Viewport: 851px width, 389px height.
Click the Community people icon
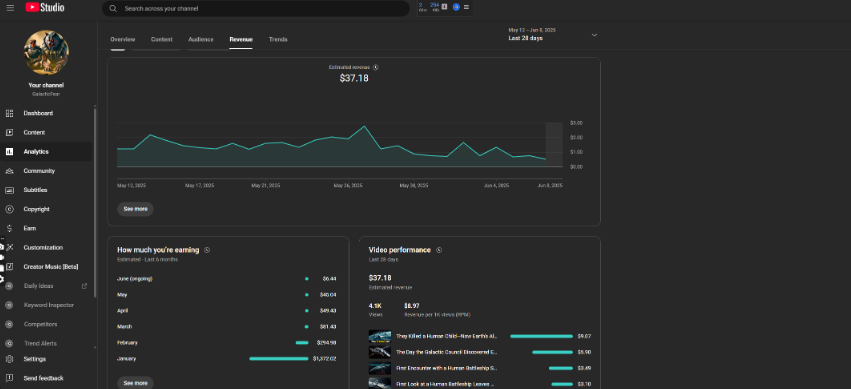pyautogui.click(x=9, y=171)
